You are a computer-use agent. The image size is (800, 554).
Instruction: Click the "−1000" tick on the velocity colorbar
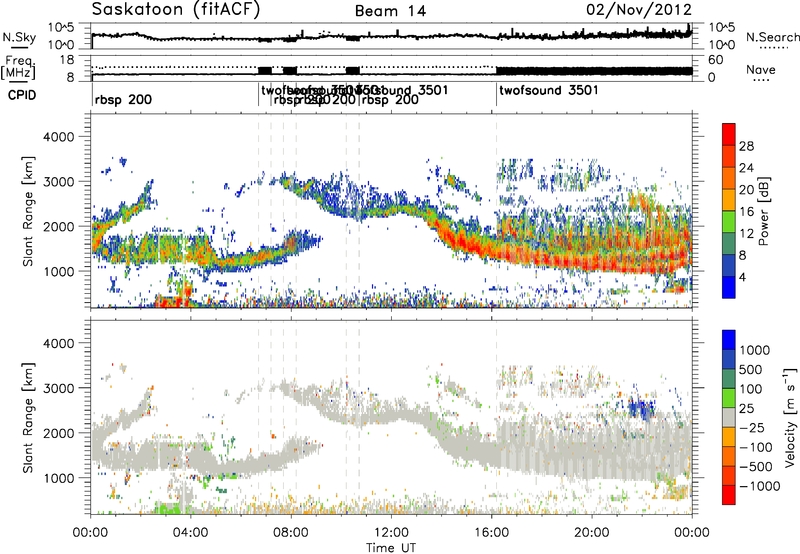760,486
